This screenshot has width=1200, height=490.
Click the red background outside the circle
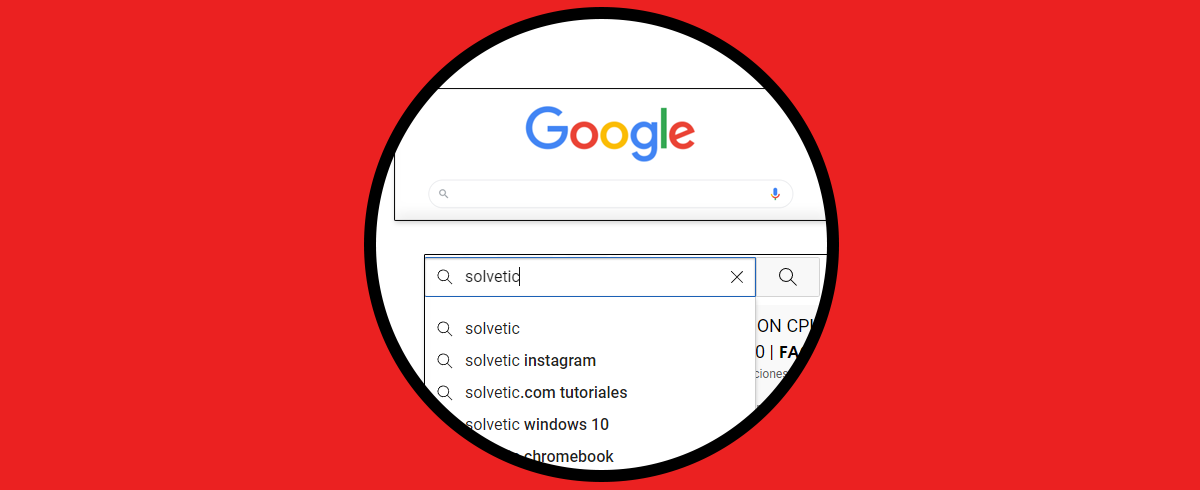pos(150,245)
